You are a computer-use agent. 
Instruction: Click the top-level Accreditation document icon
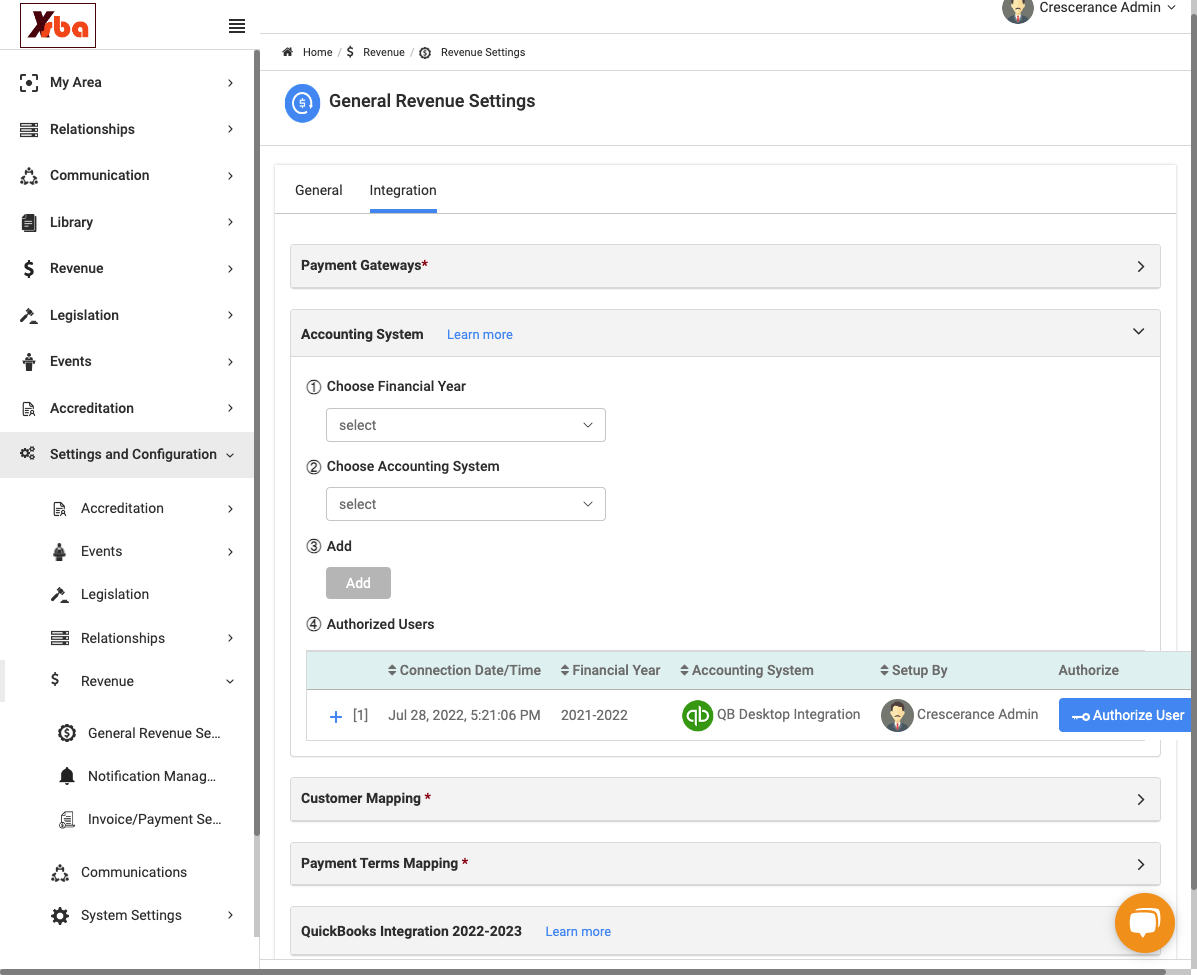pyautogui.click(x=29, y=408)
